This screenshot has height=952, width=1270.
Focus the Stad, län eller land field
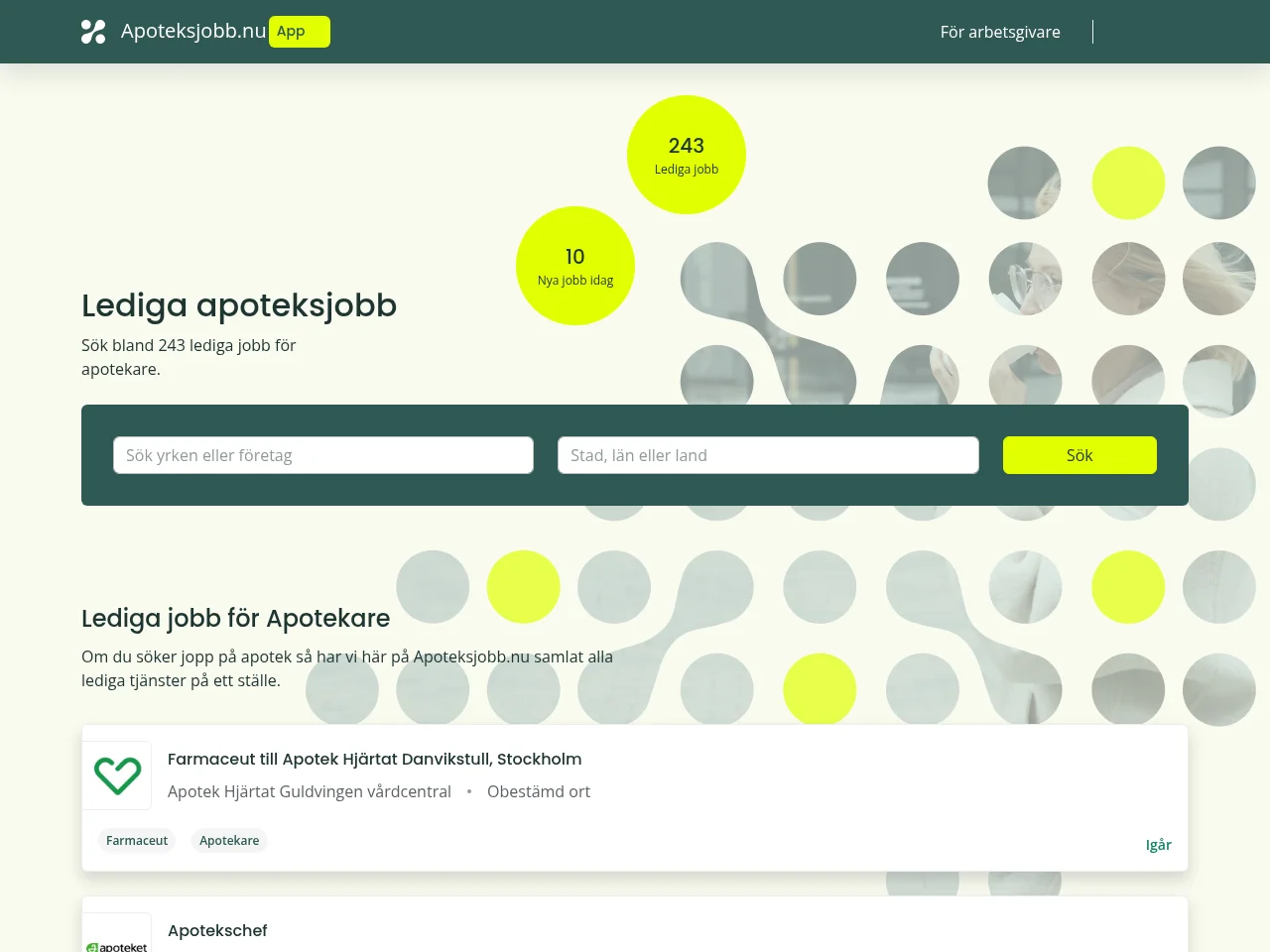click(x=768, y=455)
